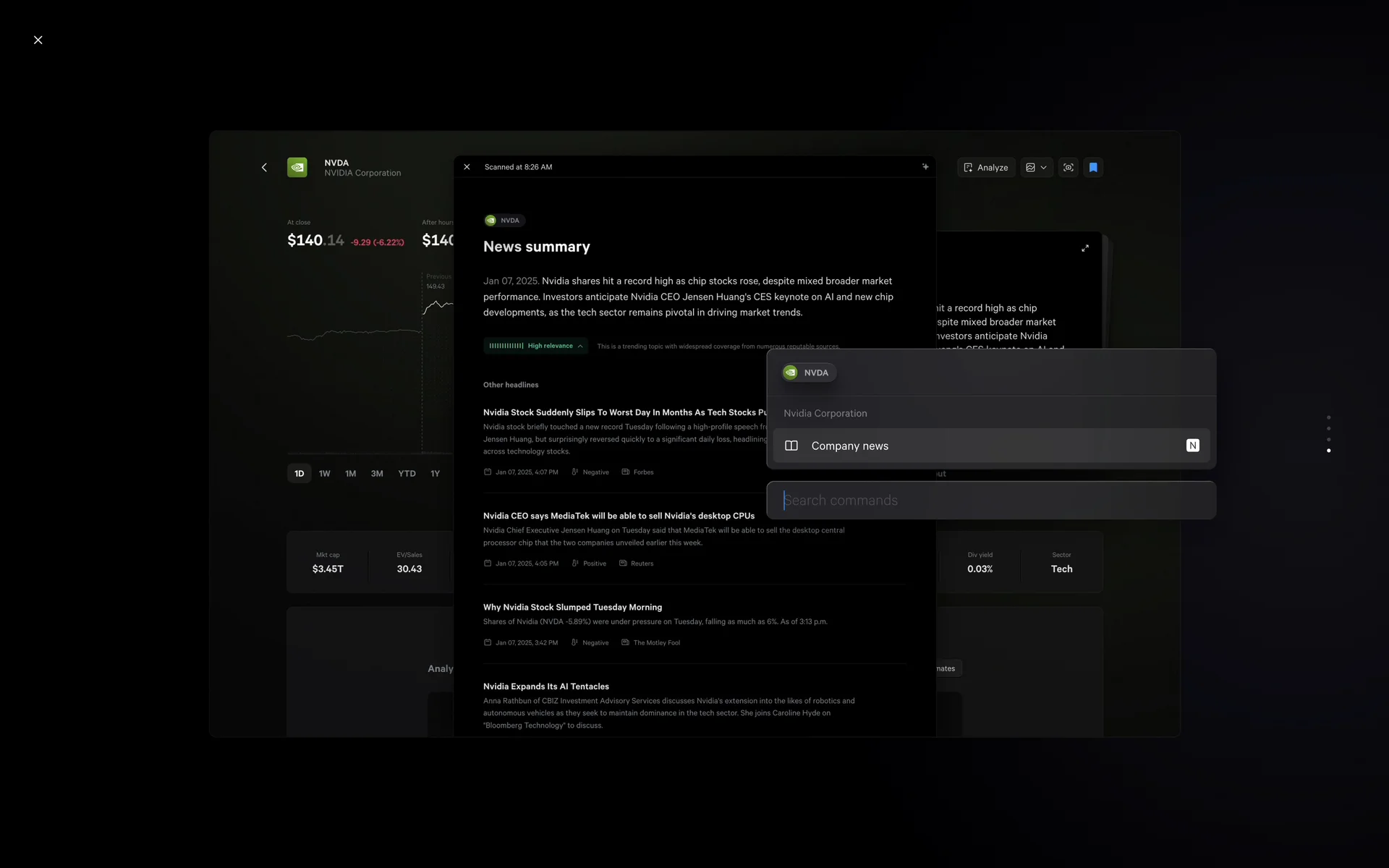Expand the news card fullscreen arrows

coord(1085,248)
